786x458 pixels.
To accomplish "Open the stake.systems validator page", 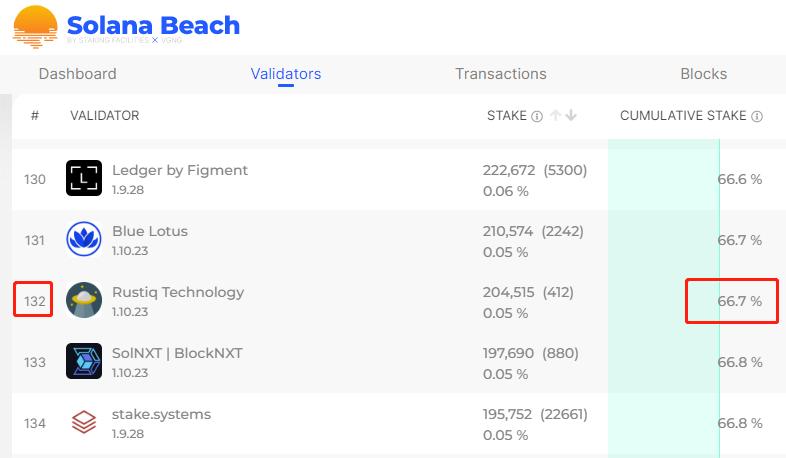I will click(x=161, y=414).
